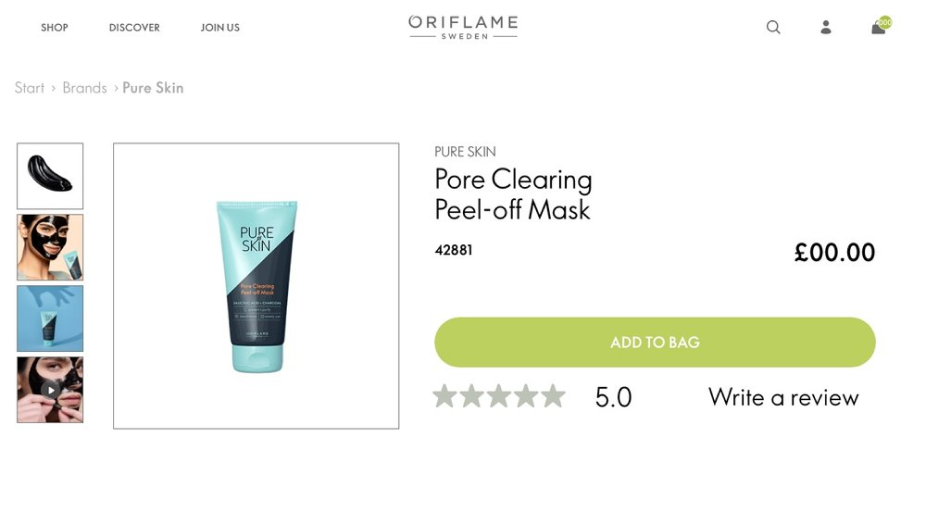Viewport: 926px width, 524px height.
Task: Go to Pure Skin breadcrumb
Action: click(x=153, y=88)
